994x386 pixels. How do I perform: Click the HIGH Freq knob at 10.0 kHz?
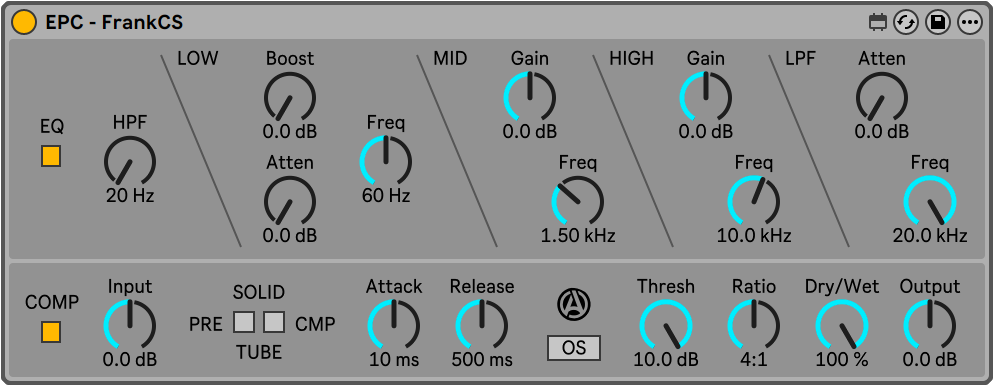click(754, 202)
